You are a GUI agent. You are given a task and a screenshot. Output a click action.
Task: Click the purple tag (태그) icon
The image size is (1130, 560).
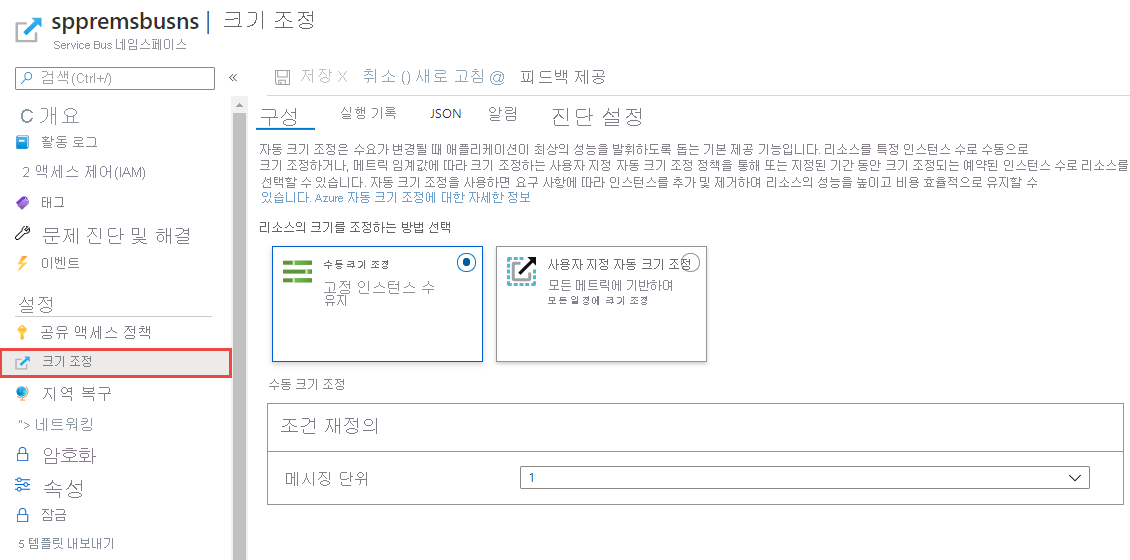click(x=24, y=202)
